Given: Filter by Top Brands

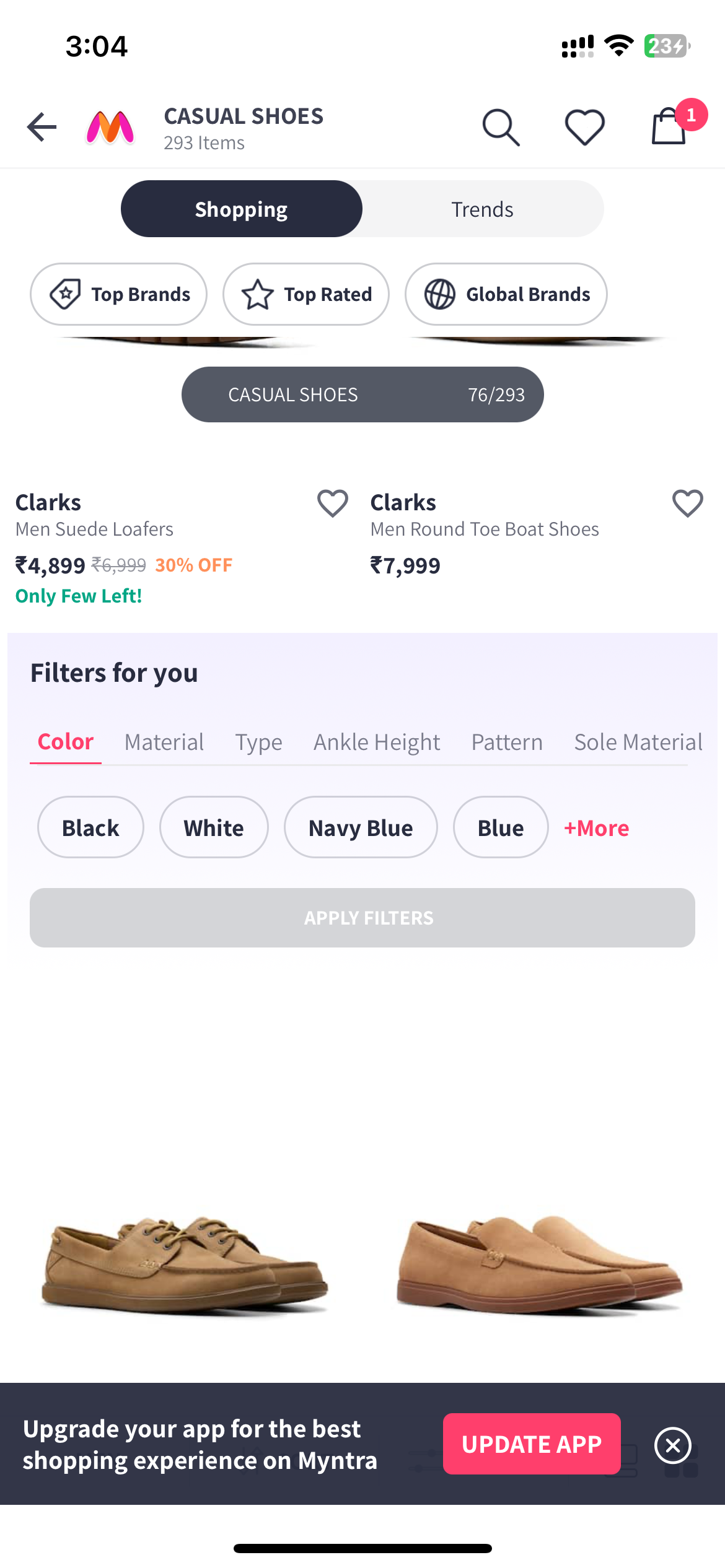Looking at the screenshot, I should click(x=118, y=294).
